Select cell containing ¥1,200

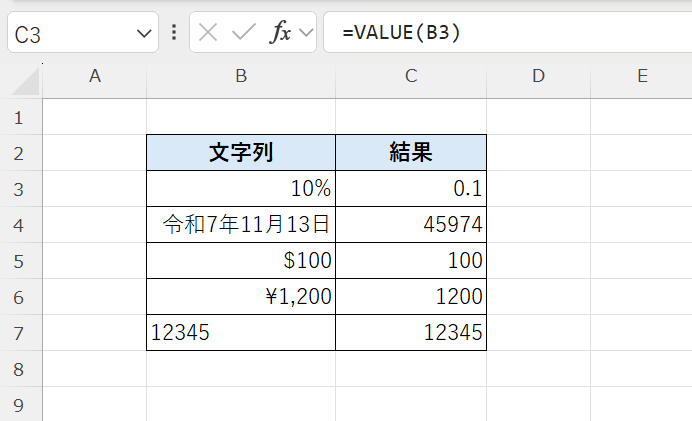coord(240,296)
